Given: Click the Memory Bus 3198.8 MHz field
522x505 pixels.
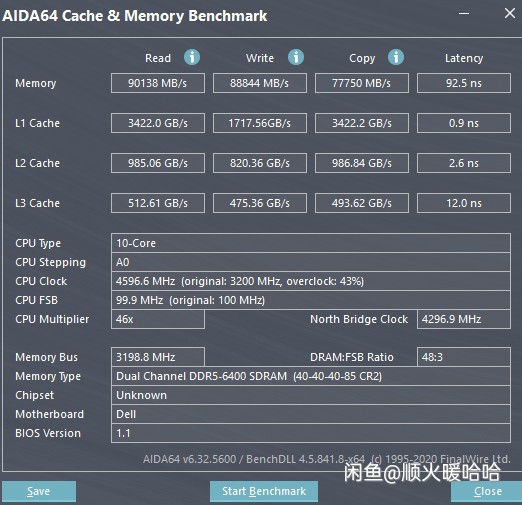Looking at the screenshot, I should tap(158, 357).
